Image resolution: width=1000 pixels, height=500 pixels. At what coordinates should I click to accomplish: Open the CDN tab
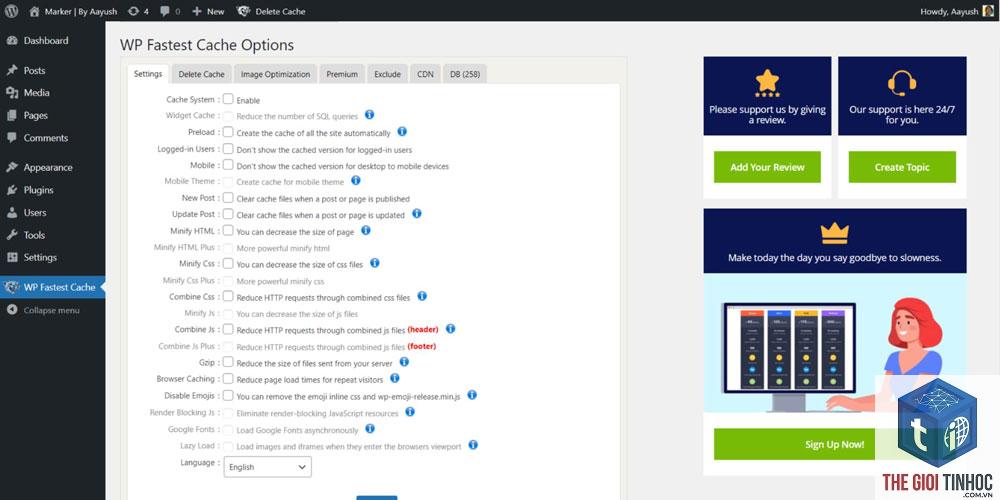point(425,74)
